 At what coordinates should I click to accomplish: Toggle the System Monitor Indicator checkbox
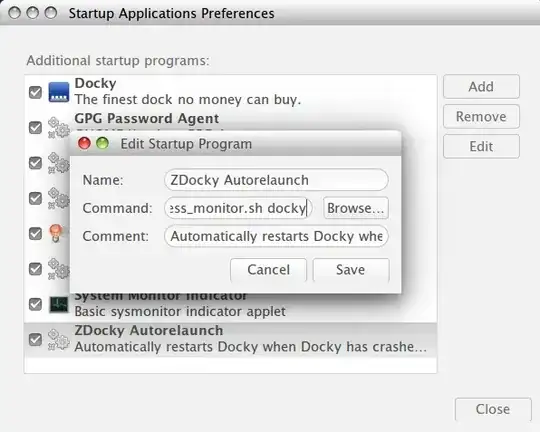click(35, 304)
